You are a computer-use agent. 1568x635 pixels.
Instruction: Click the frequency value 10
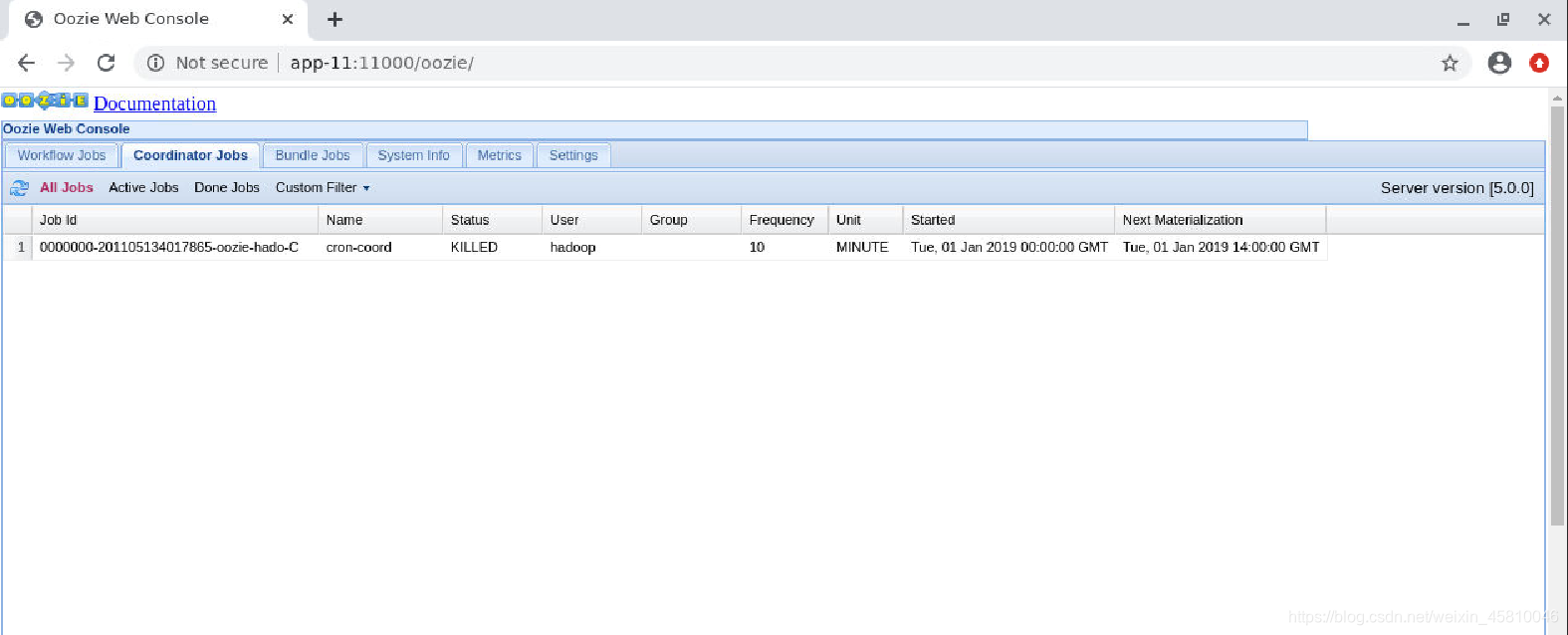tap(757, 247)
